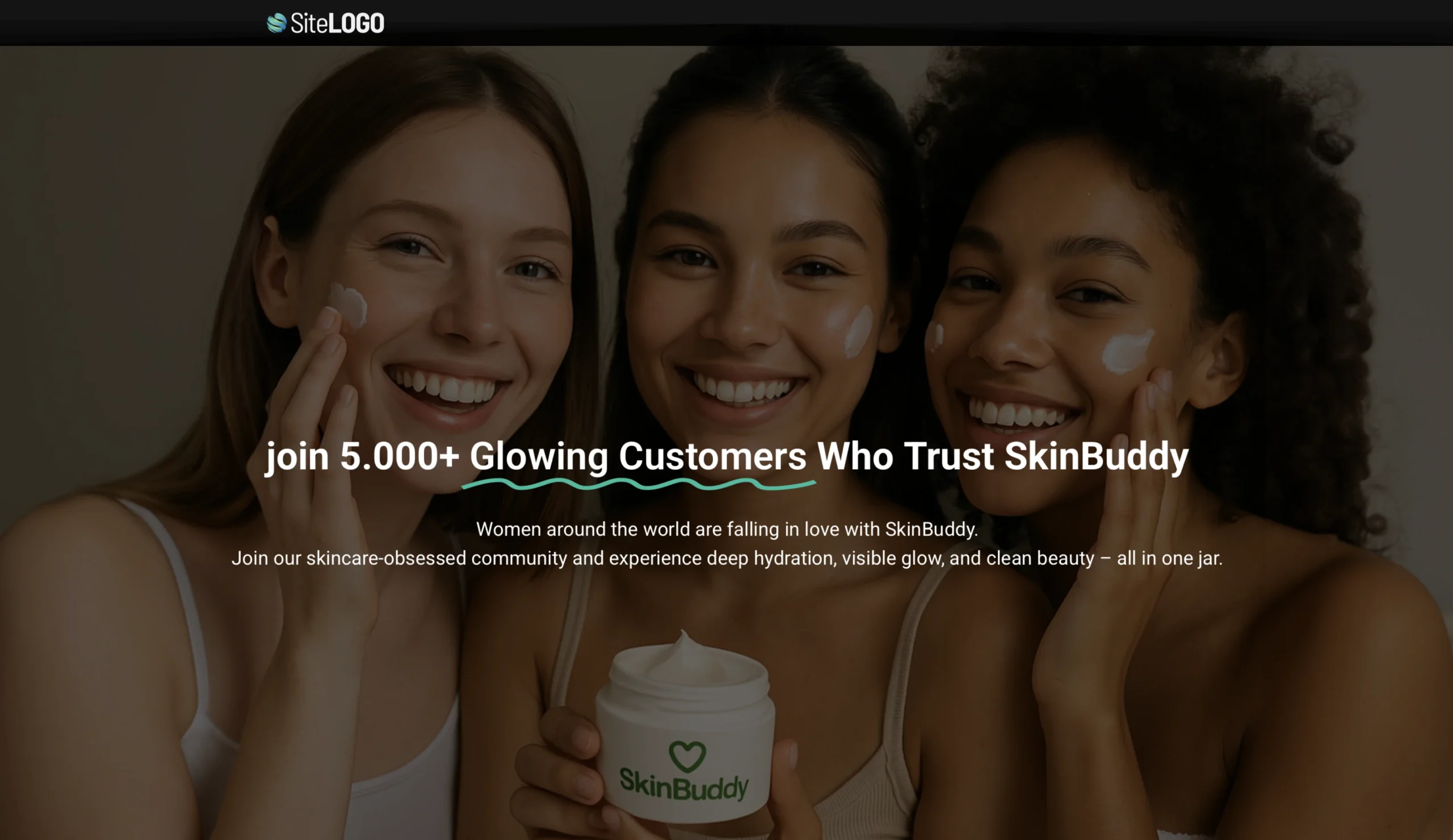
Task: Click the green heart icon on the jar
Action: (x=687, y=756)
